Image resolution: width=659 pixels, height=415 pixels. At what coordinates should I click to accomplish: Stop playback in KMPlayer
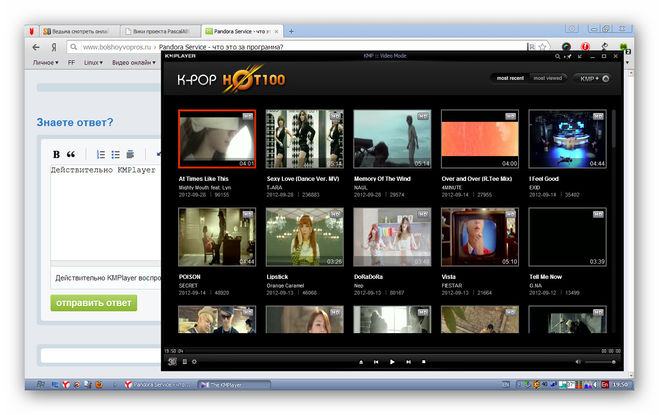tap(424, 362)
